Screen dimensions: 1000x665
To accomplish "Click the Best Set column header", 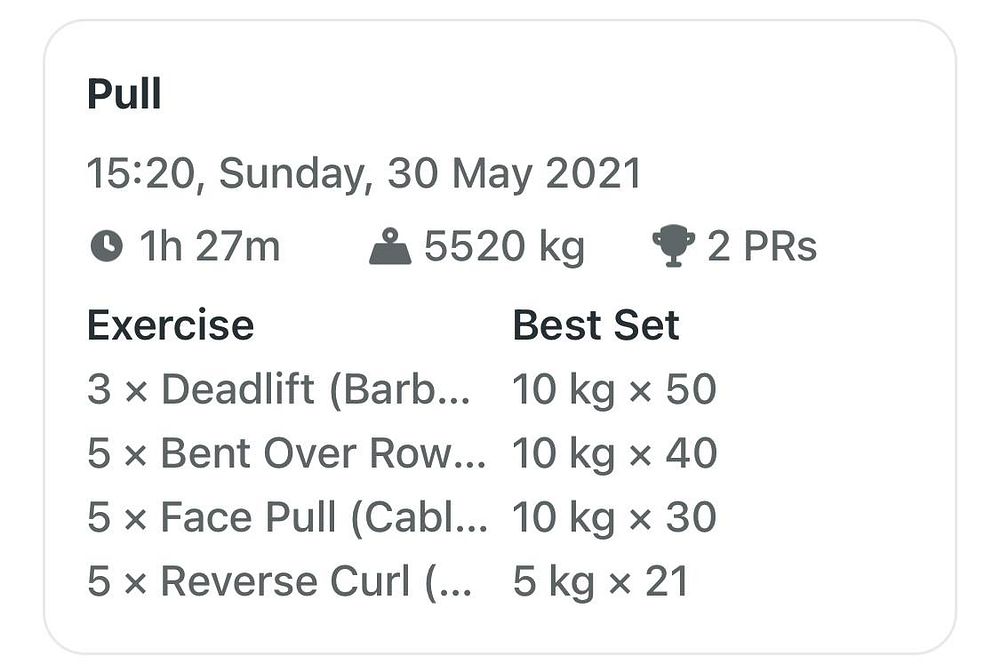I will click(596, 325).
